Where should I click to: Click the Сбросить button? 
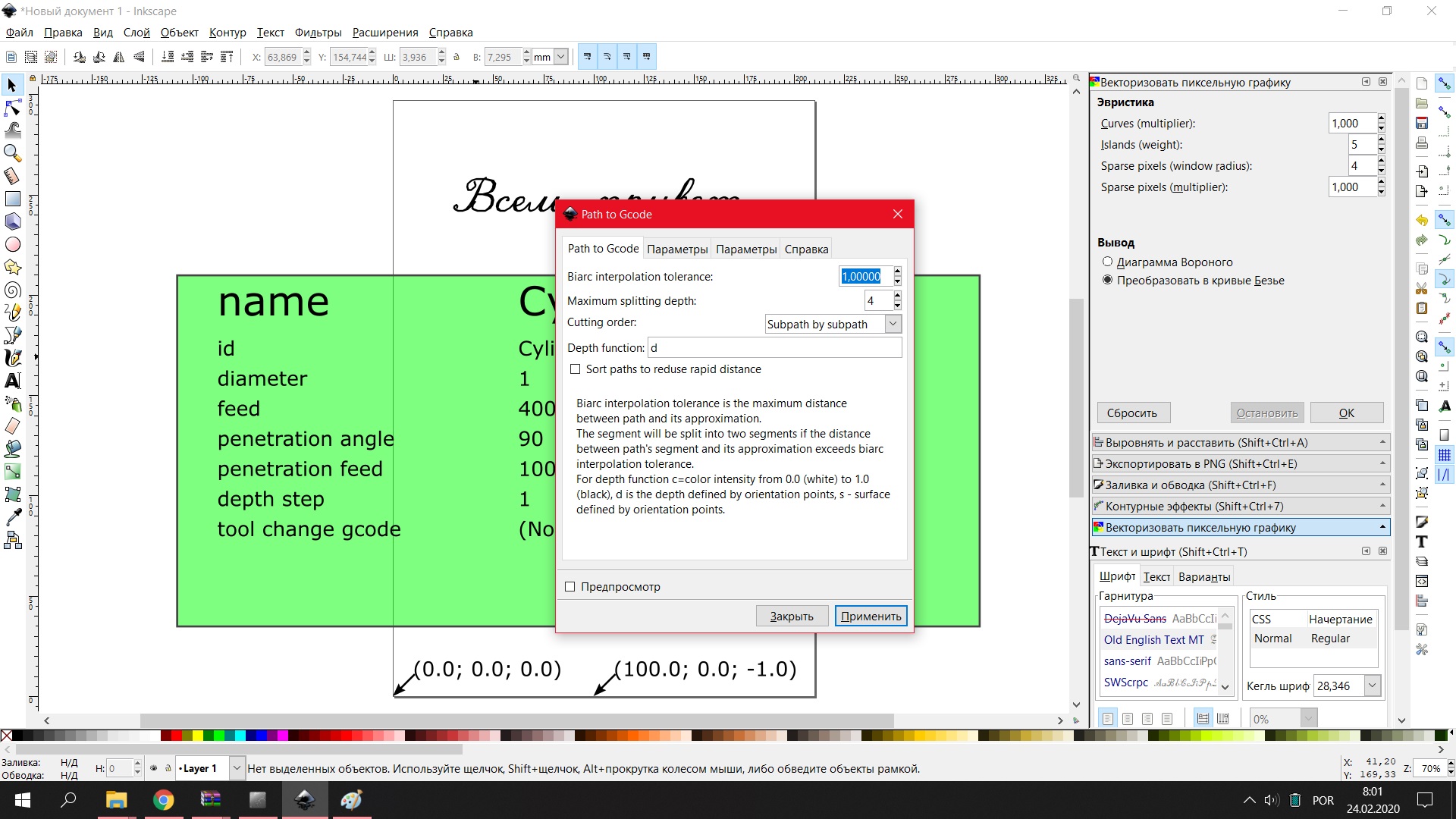(1132, 413)
